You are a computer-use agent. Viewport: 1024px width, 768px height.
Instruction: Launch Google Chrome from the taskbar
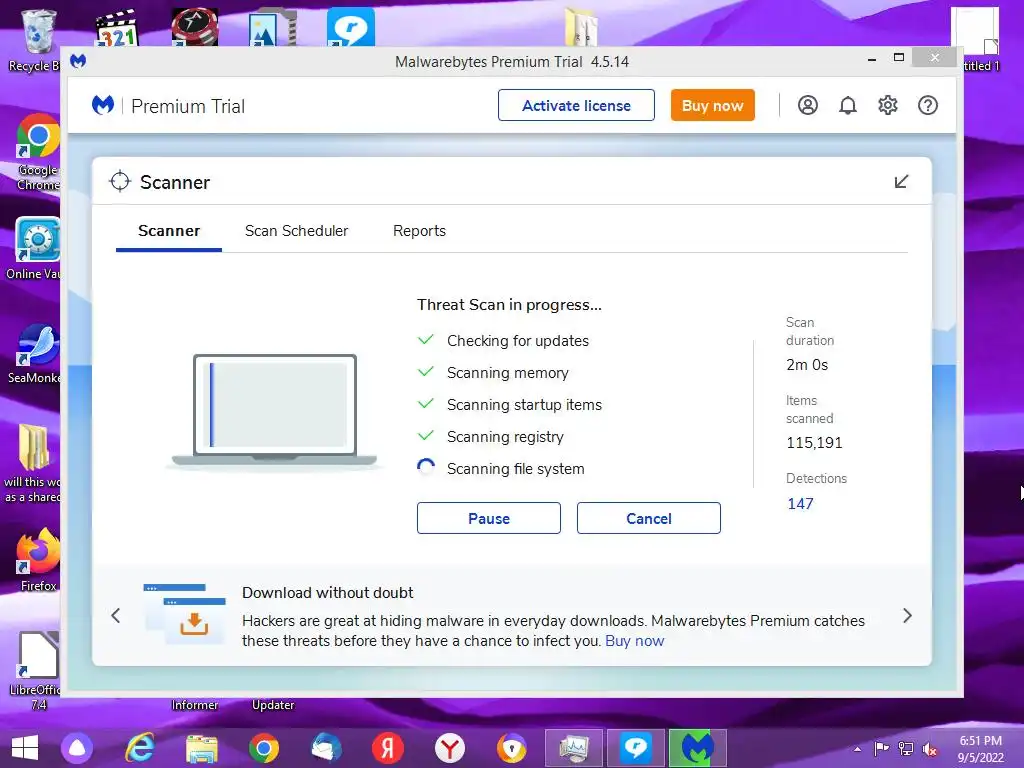pyautogui.click(x=264, y=748)
